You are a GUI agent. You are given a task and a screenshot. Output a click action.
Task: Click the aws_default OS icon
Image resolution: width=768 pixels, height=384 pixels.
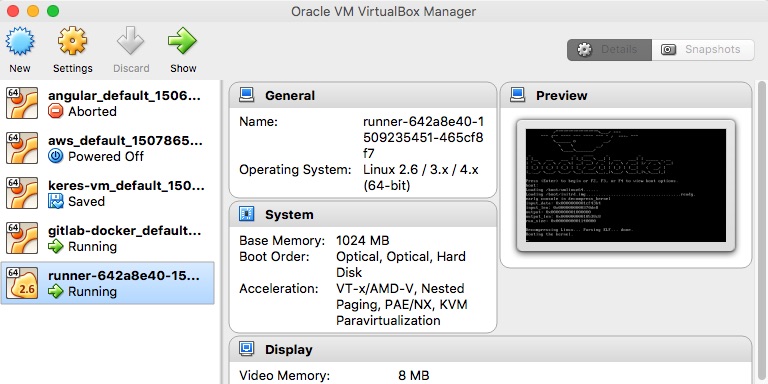click(22, 148)
